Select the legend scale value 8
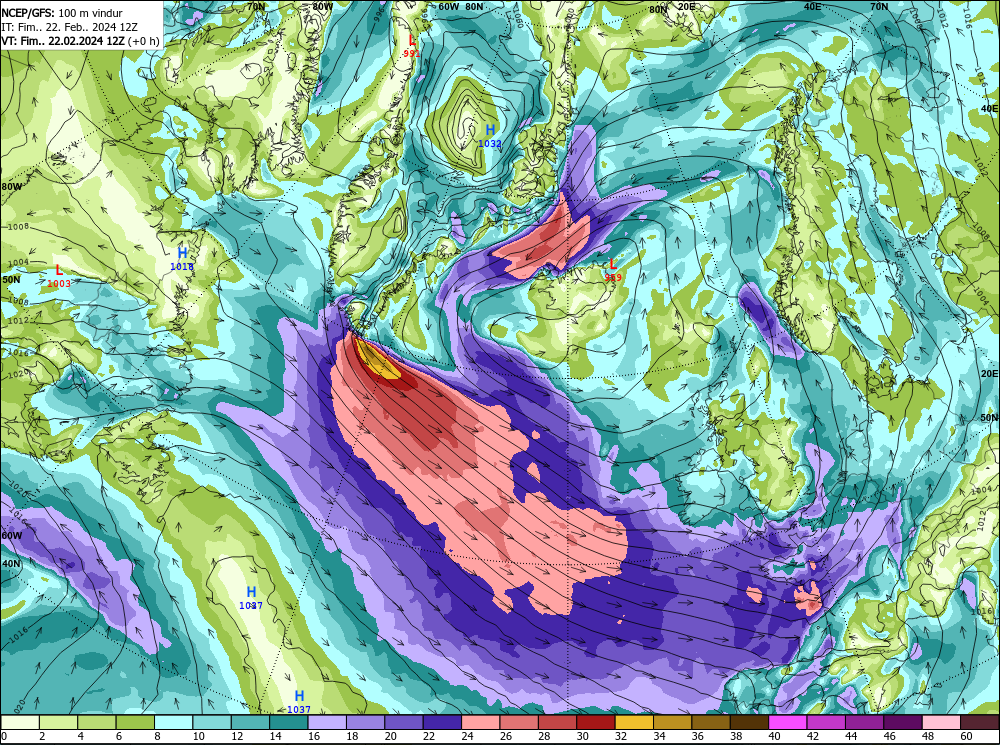The width and height of the screenshot is (1000, 745). 158,737
